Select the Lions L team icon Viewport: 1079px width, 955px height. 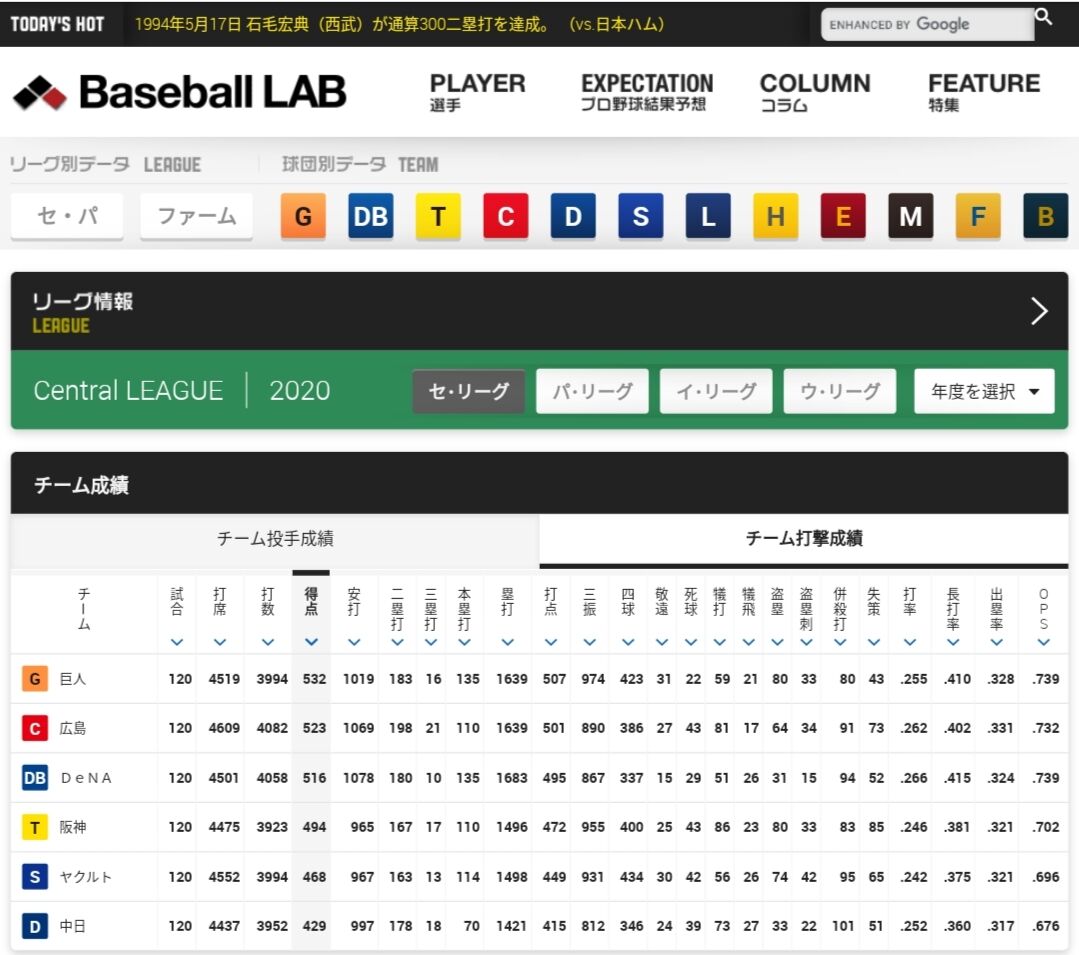pos(707,216)
